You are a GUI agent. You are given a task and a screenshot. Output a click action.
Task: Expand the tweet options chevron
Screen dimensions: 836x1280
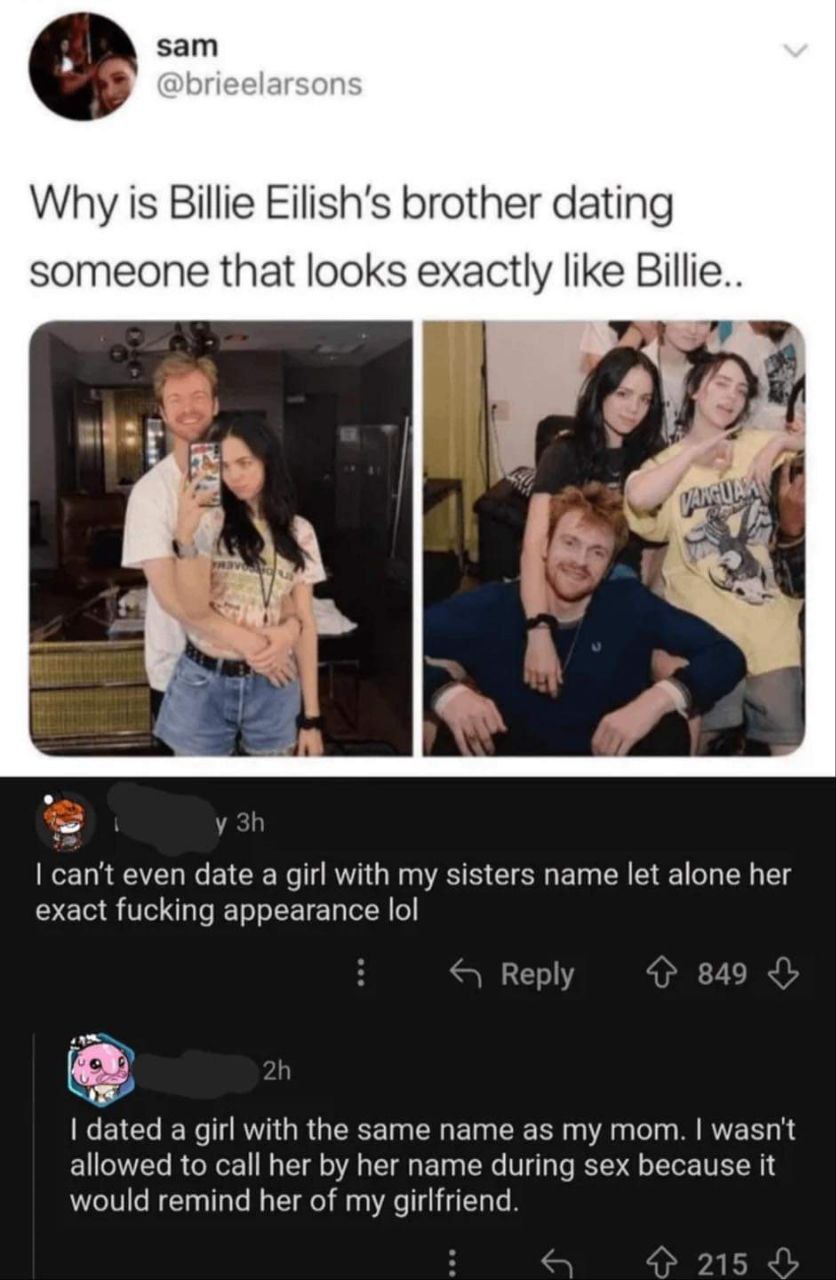[795, 50]
